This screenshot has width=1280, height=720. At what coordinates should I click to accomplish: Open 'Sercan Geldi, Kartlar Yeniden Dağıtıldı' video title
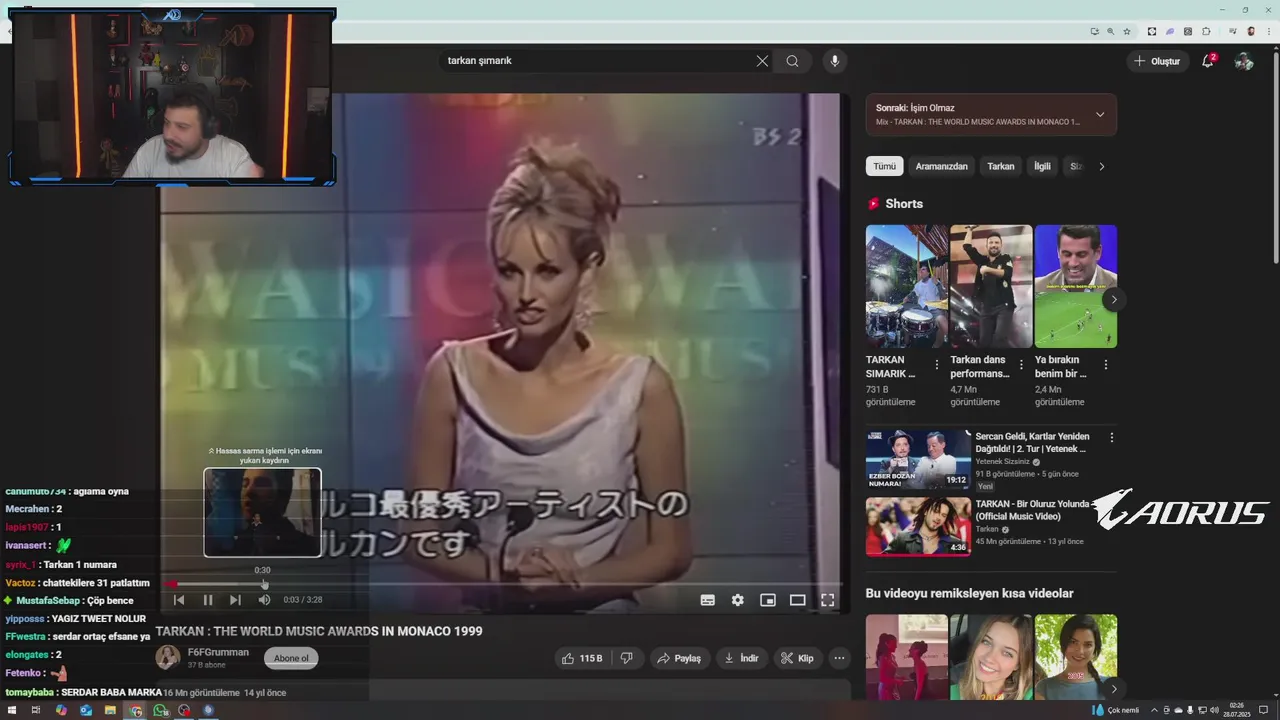(1032, 442)
